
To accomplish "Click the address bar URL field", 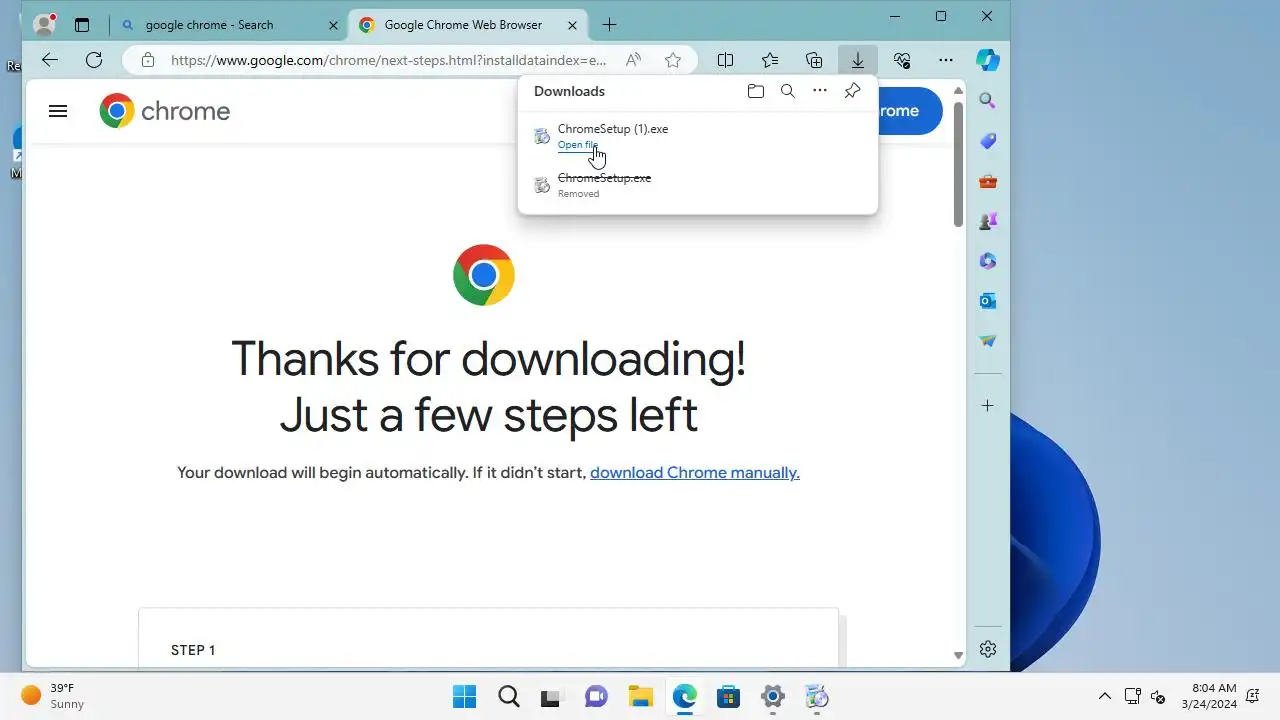I will tap(388, 60).
